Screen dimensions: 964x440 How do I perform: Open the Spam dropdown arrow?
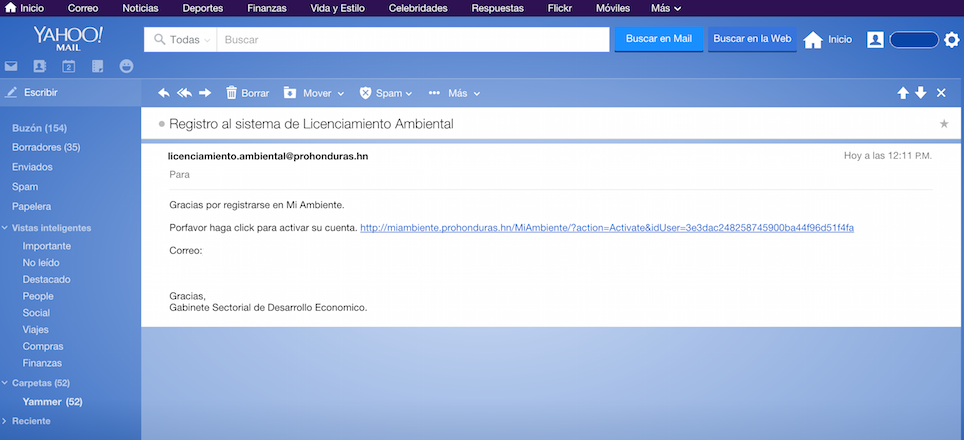(x=408, y=93)
